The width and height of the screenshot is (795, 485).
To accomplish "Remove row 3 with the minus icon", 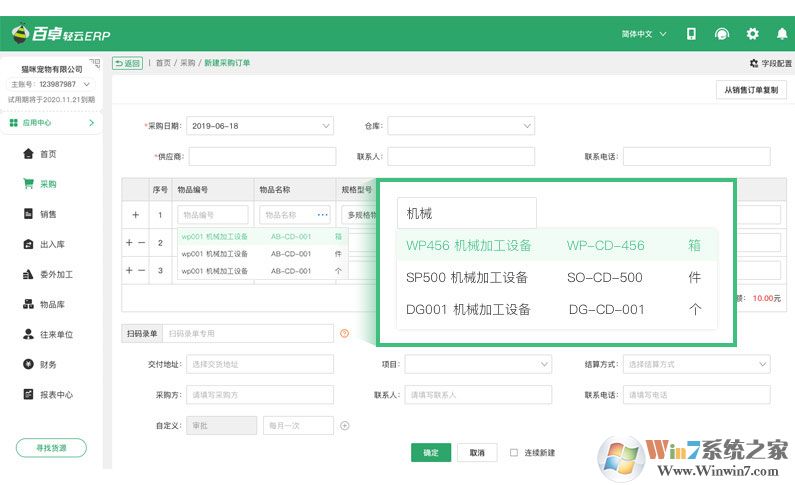I will (x=142, y=270).
